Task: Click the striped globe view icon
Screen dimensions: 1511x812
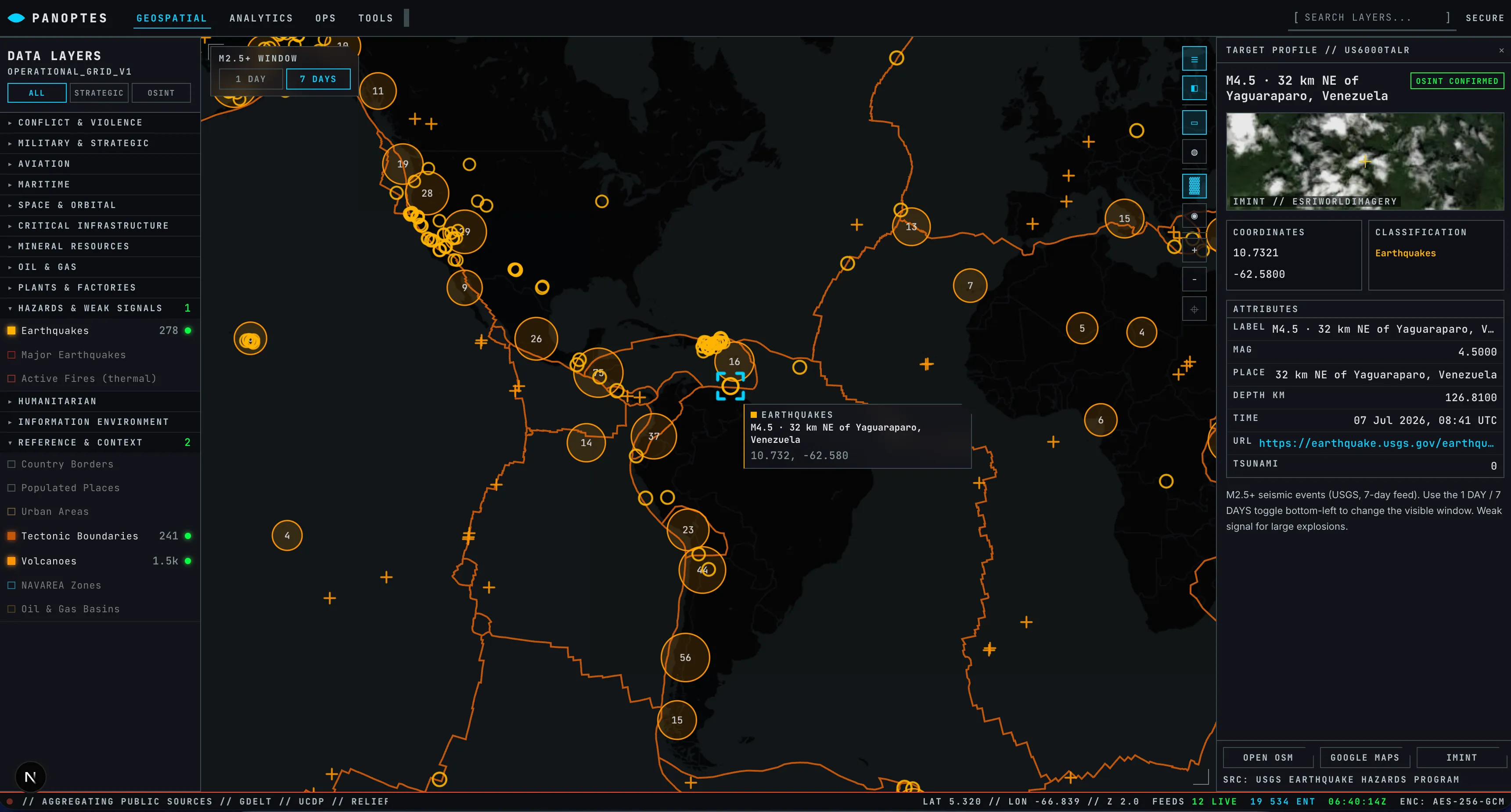Action: [x=1194, y=152]
